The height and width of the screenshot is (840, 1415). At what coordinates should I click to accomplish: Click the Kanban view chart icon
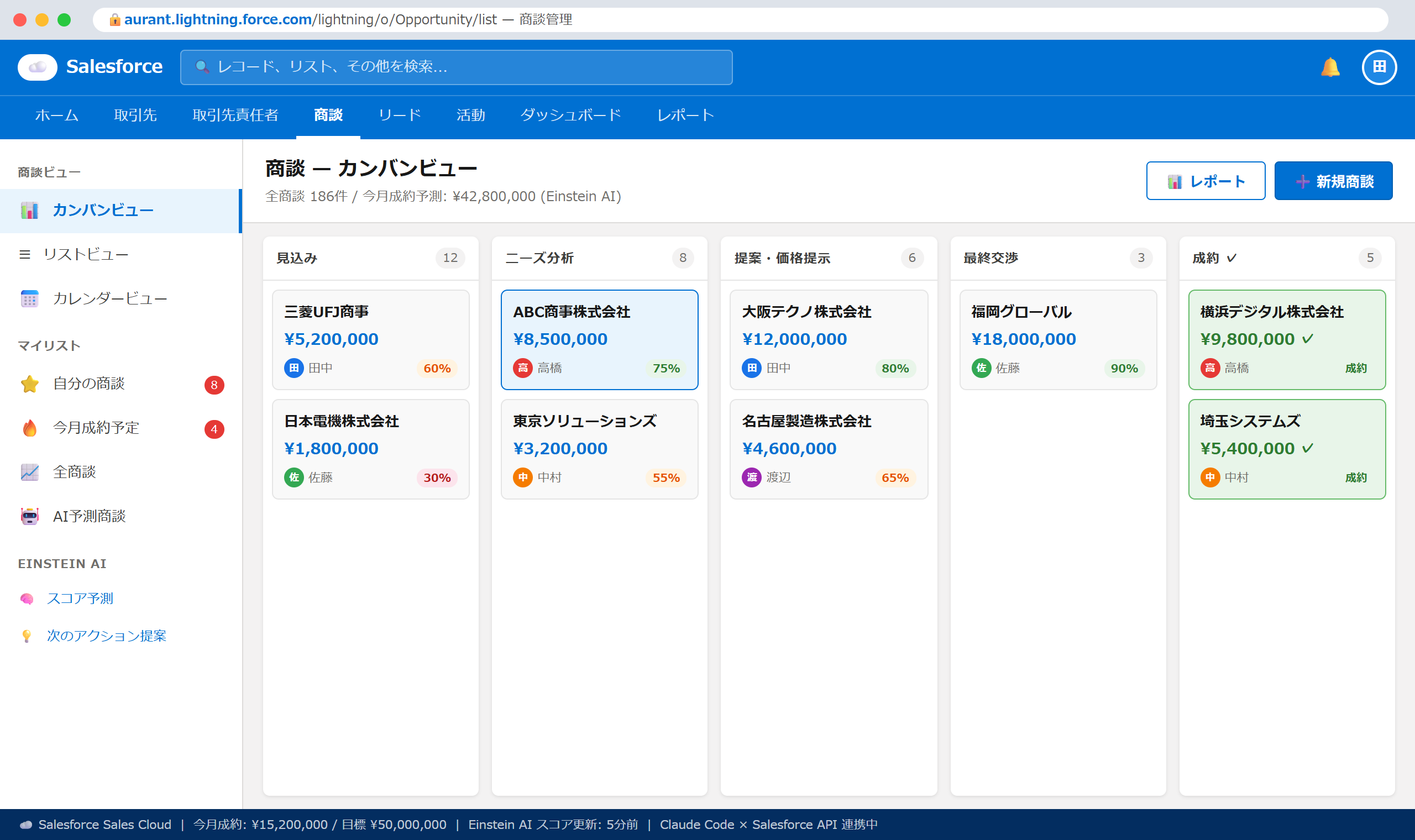click(x=29, y=210)
